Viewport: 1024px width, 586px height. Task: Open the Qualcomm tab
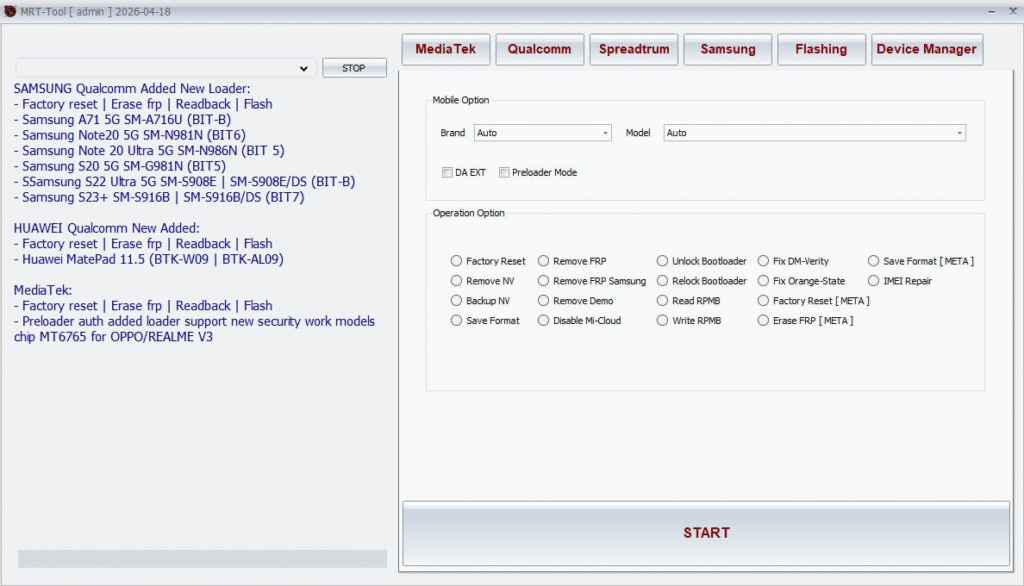539,49
